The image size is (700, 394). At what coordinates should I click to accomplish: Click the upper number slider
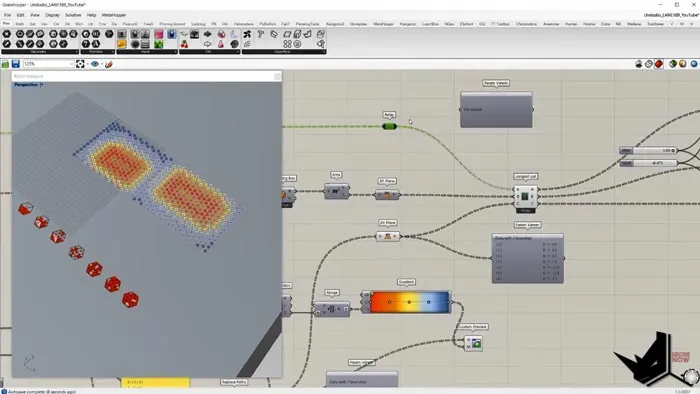tap(648, 151)
